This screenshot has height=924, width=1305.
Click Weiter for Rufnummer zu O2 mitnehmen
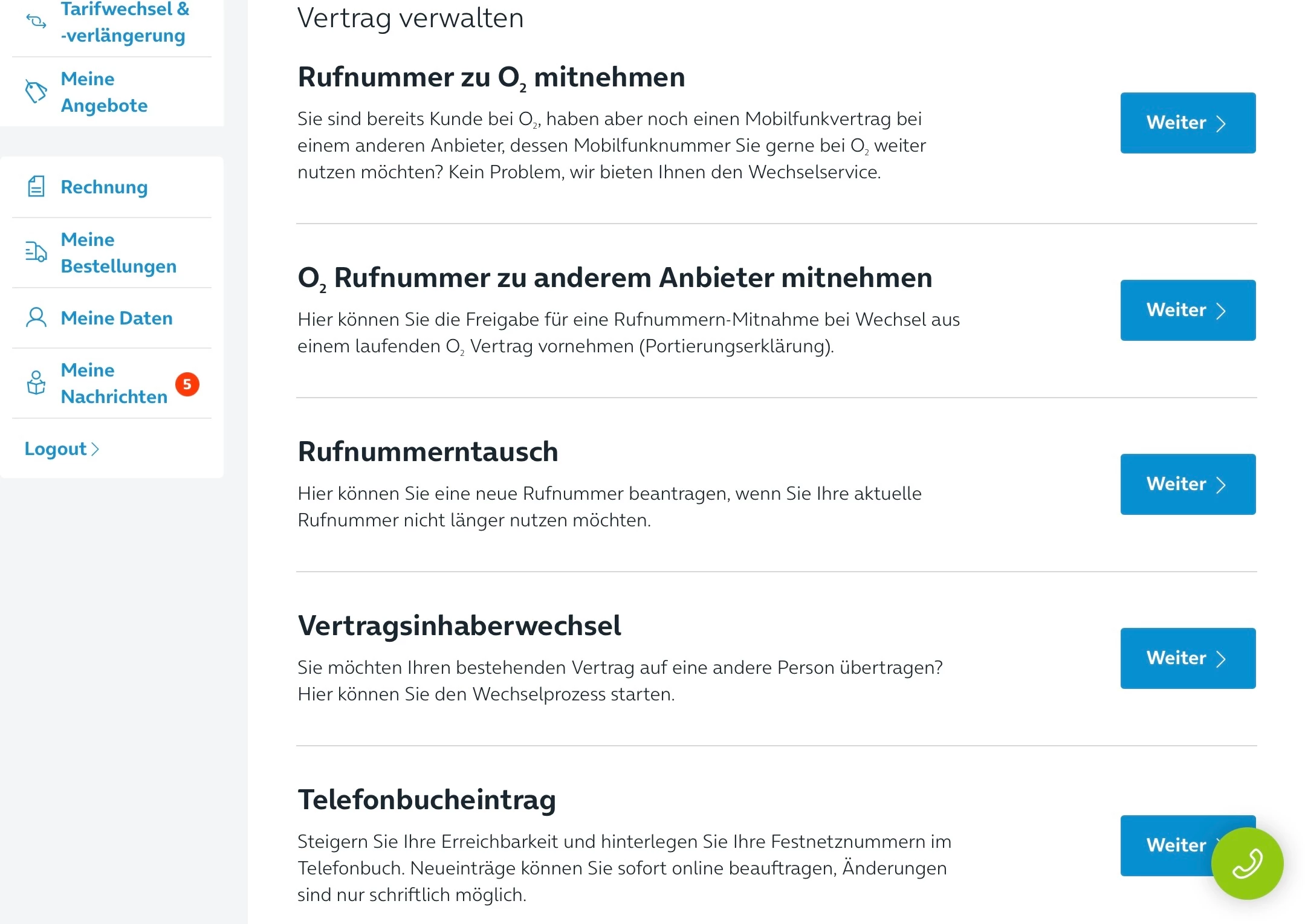(1187, 123)
